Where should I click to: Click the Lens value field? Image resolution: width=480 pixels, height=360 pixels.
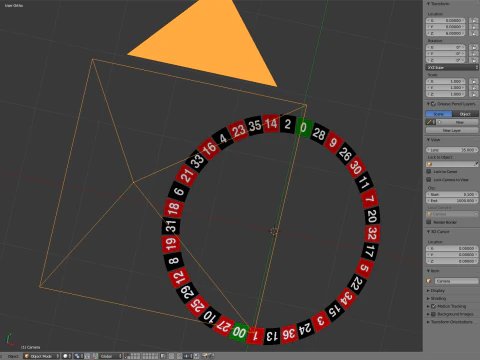coord(452,150)
